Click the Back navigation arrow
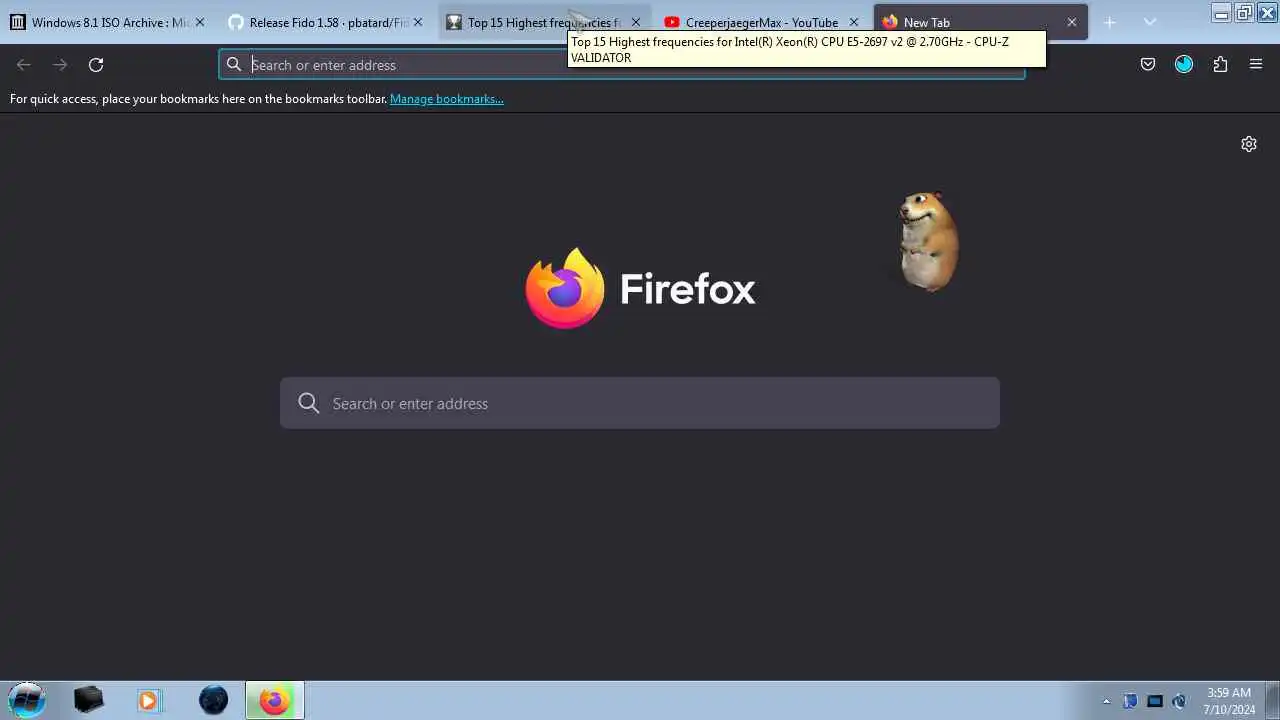Screen dimensions: 1280x720 [x=24, y=65]
